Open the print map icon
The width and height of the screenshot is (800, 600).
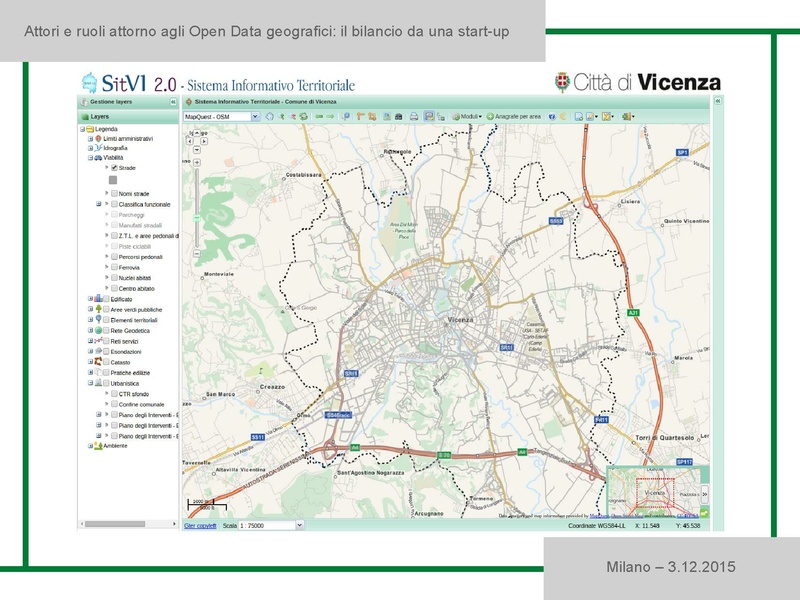pyautogui.click(x=414, y=115)
